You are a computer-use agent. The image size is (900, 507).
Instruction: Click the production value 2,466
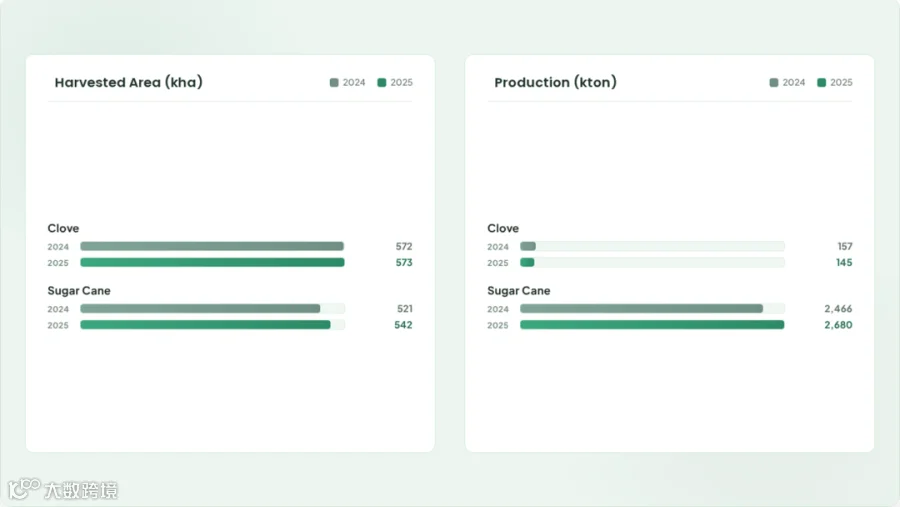[x=839, y=308]
